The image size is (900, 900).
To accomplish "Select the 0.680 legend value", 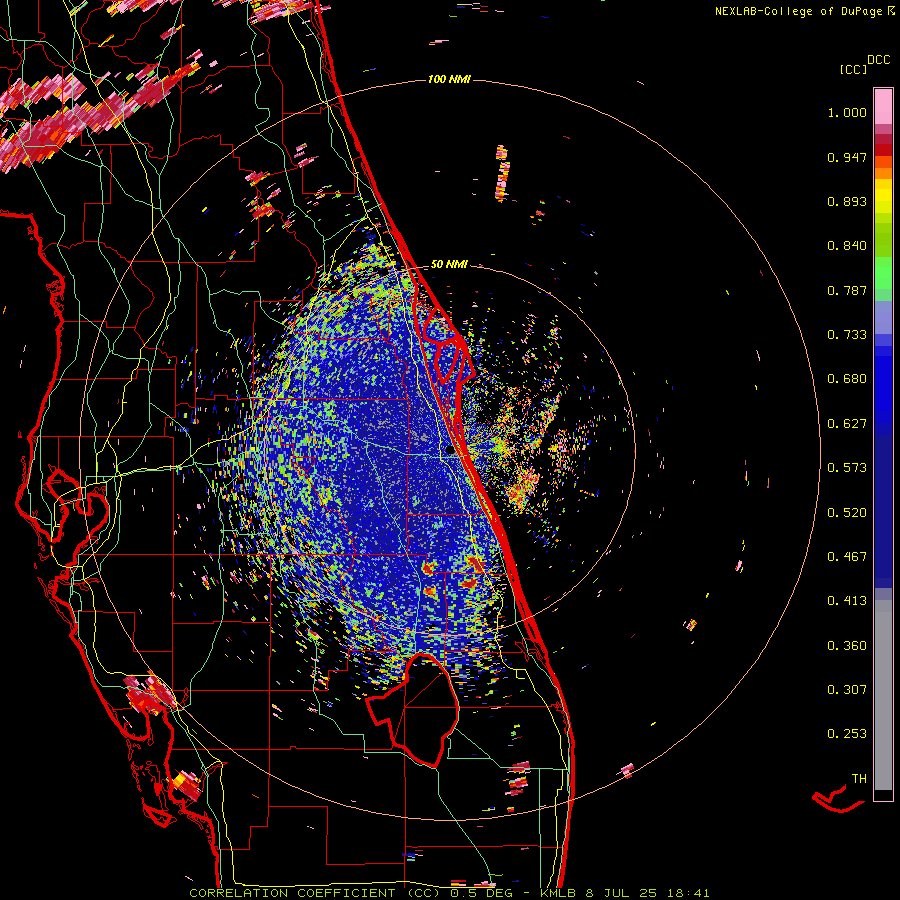I will point(847,379).
